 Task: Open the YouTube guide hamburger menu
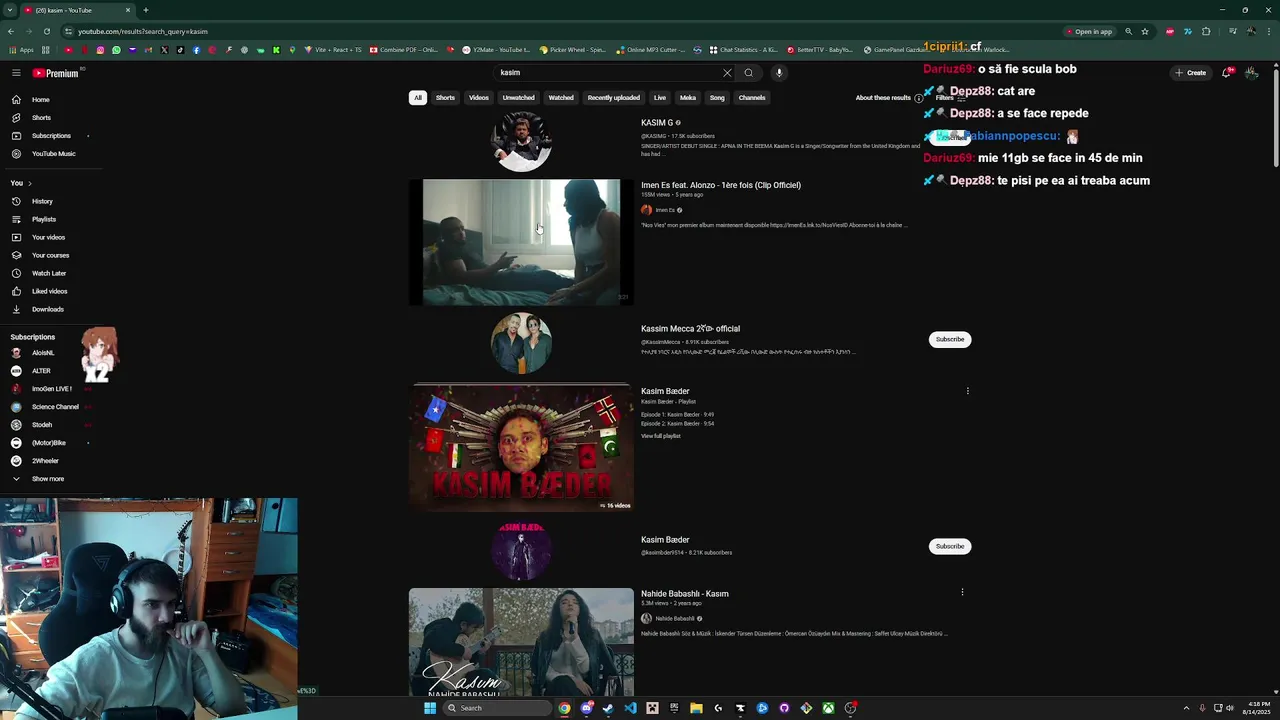click(x=16, y=73)
